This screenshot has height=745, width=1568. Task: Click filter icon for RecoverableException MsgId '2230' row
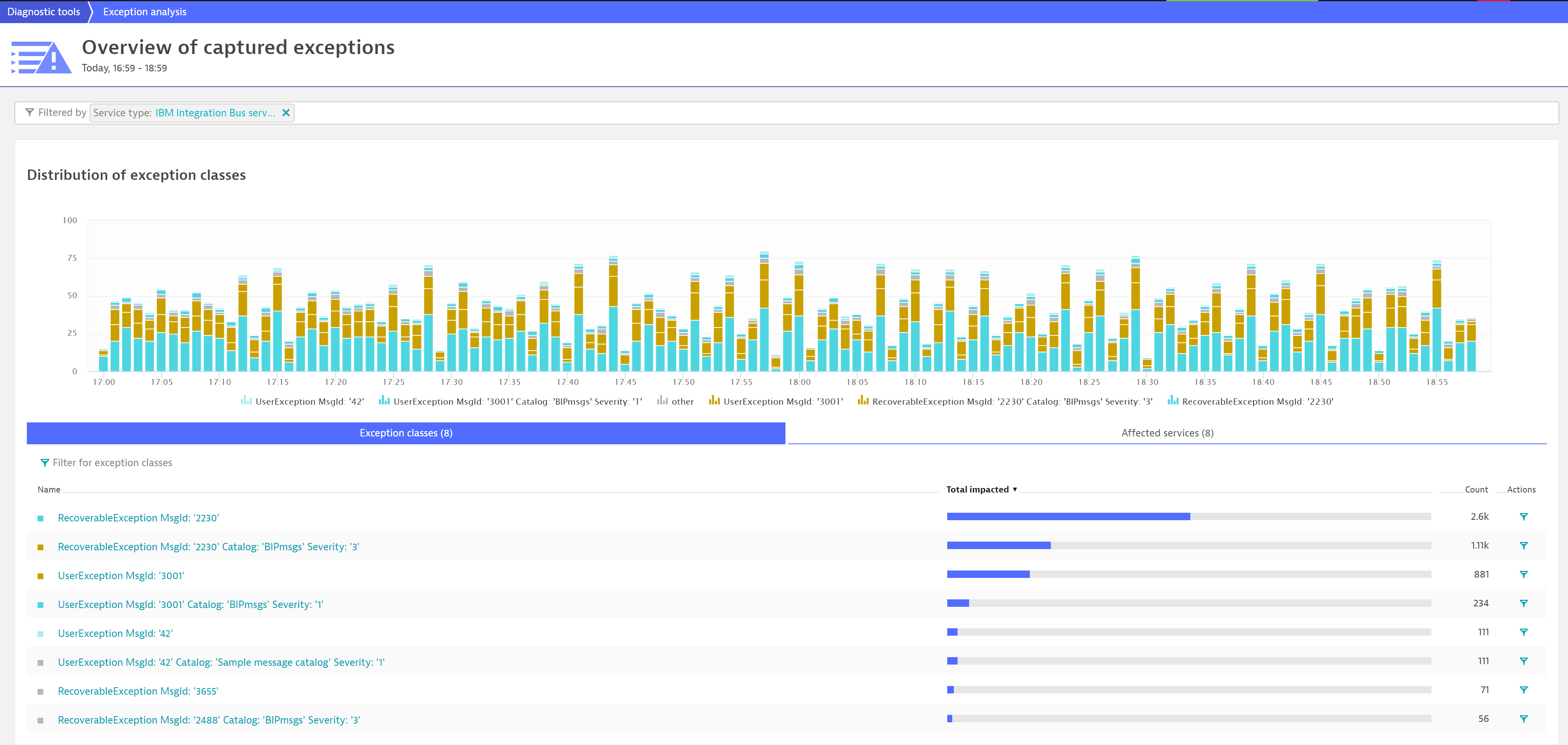pos(1523,517)
